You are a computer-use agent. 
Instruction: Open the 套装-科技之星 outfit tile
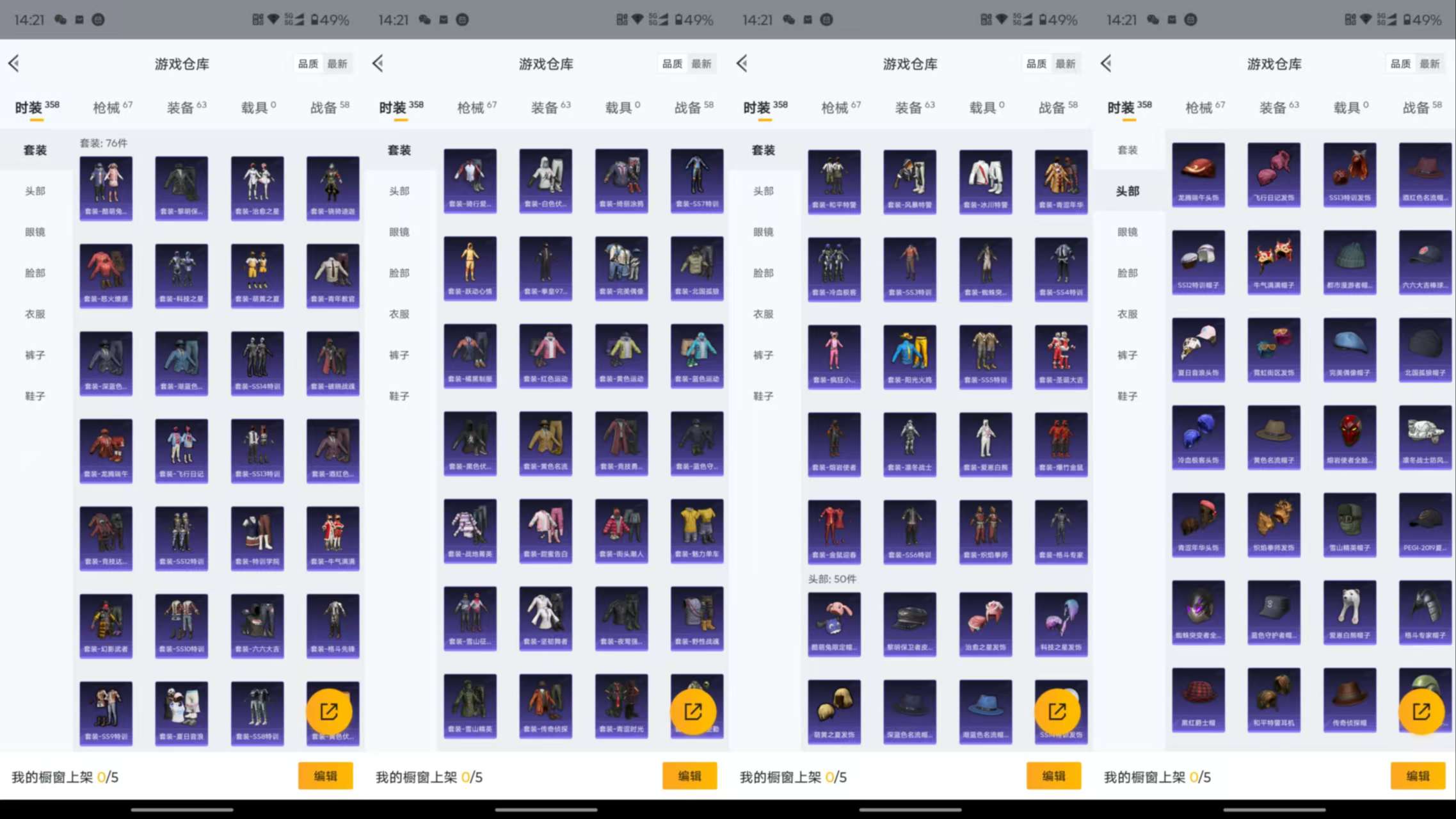coord(181,275)
